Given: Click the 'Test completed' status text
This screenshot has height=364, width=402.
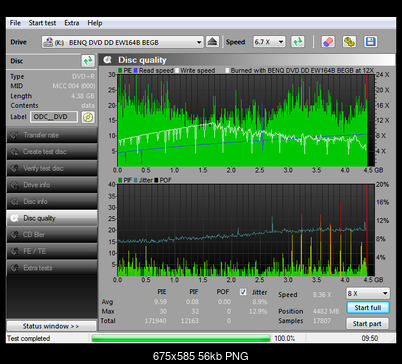Looking at the screenshot, I should click(x=29, y=338).
